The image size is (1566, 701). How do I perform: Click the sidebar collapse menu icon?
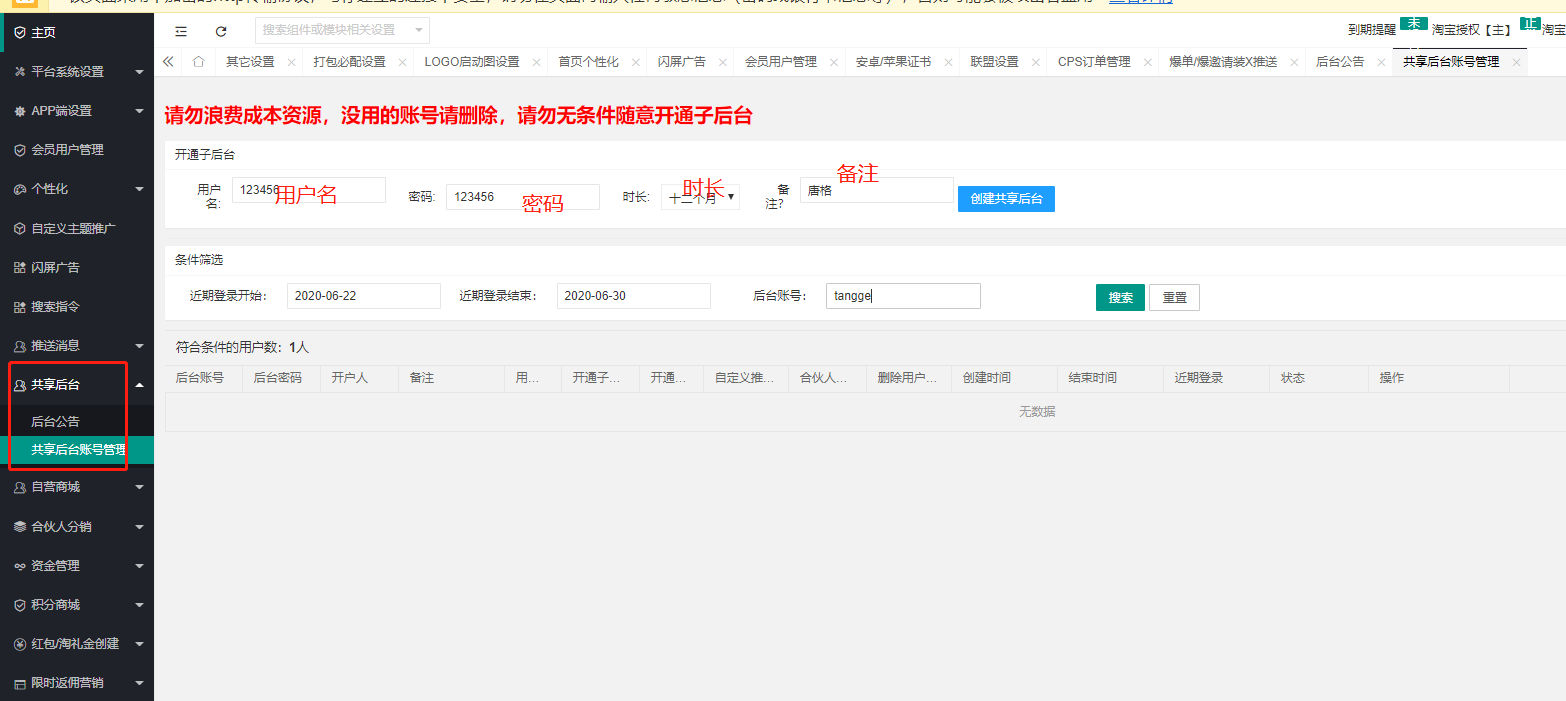click(x=181, y=31)
